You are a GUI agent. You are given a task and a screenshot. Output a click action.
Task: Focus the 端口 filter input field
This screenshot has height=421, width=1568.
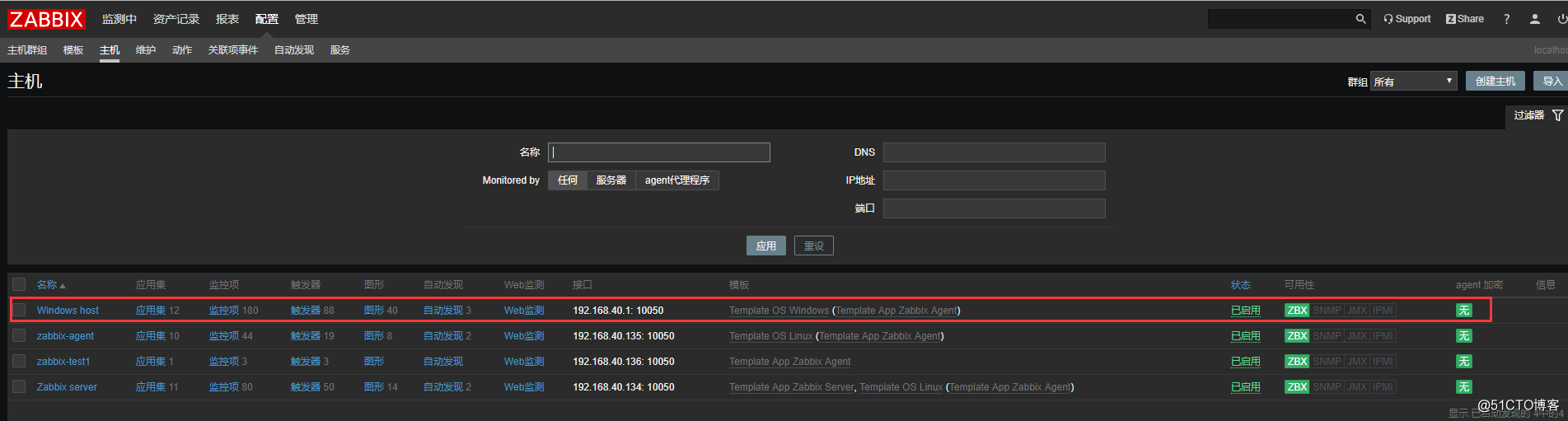click(995, 208)
